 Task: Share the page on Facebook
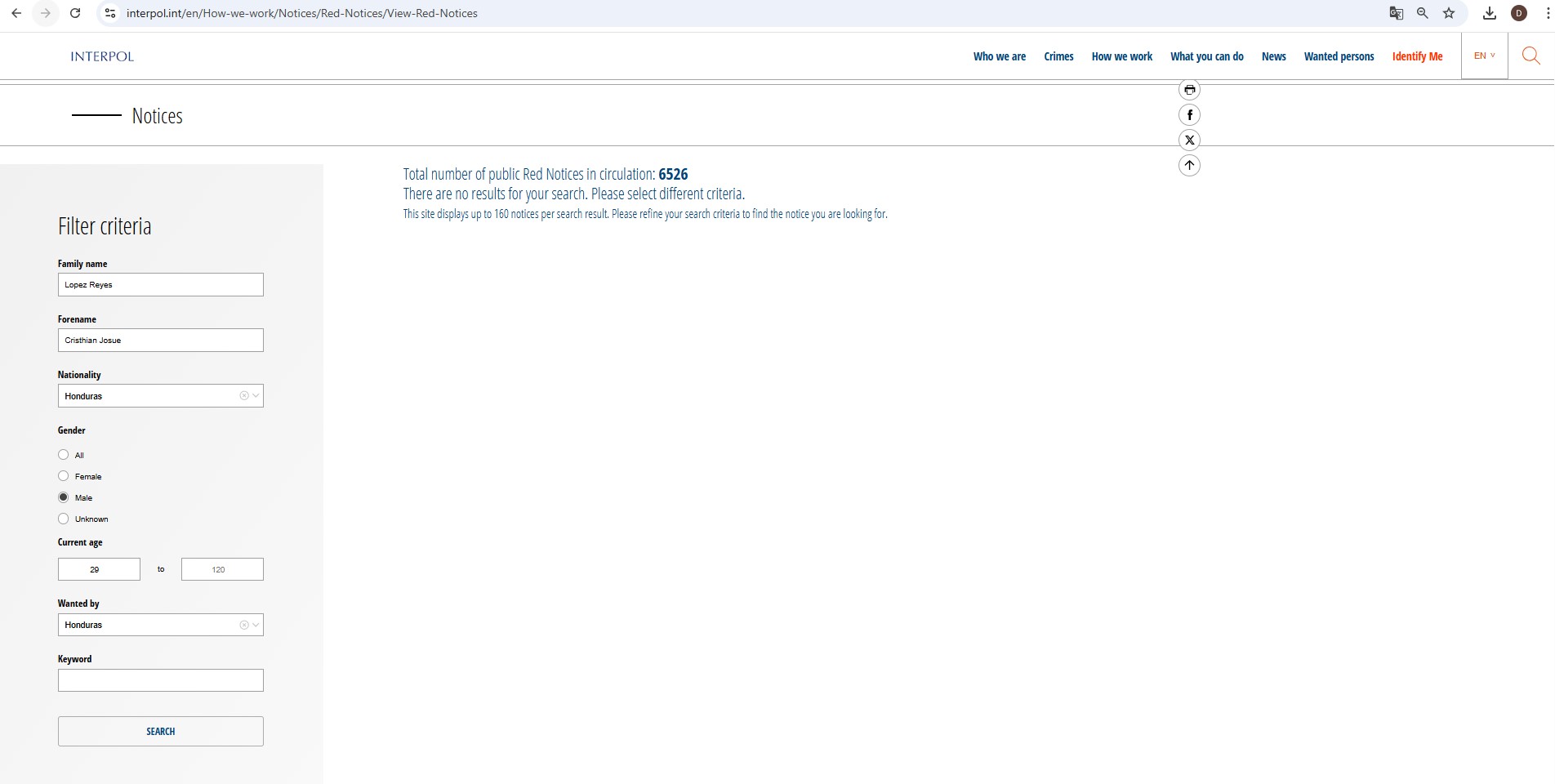tap(1189, 115)
